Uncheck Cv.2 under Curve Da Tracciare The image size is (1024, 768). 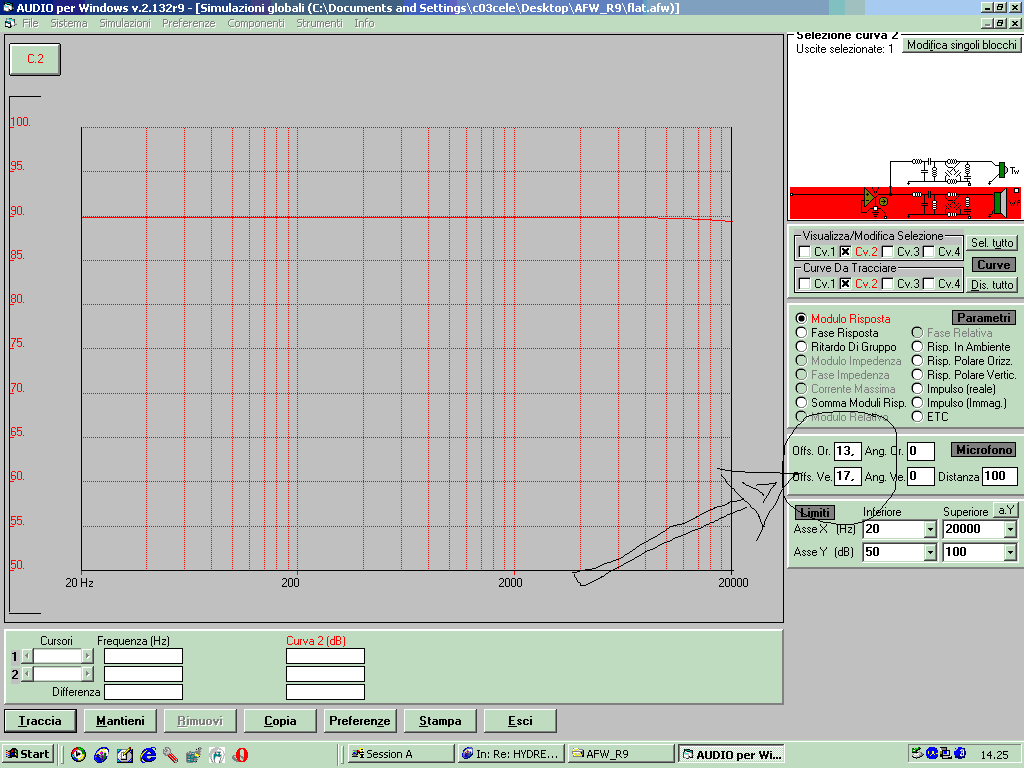pyautogui.click(x=845, y=283)
